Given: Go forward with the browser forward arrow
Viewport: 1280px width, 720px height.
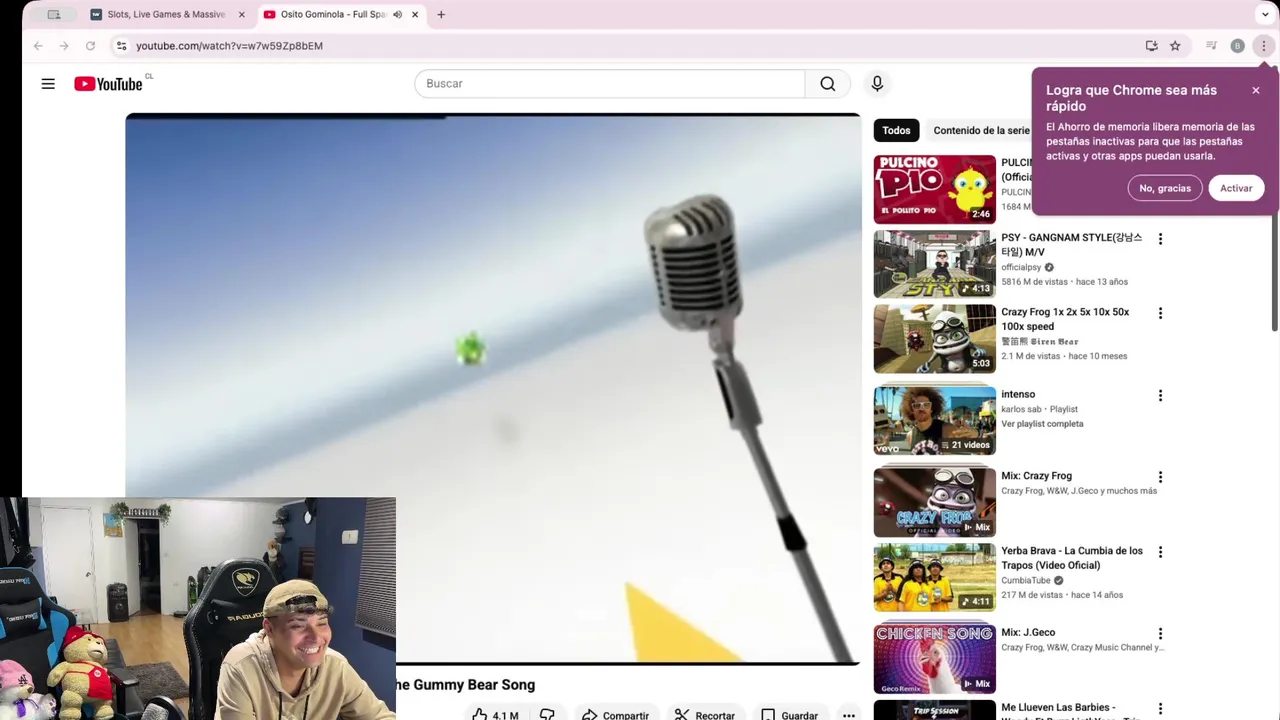Looking at the screenshot, I should click(x=64, y=46).
